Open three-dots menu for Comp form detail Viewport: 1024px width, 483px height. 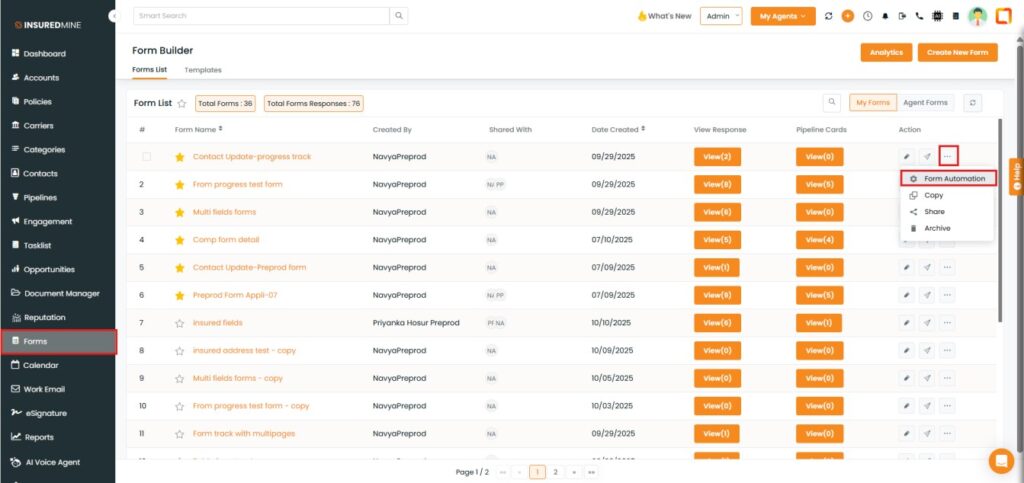pos(947,240)
